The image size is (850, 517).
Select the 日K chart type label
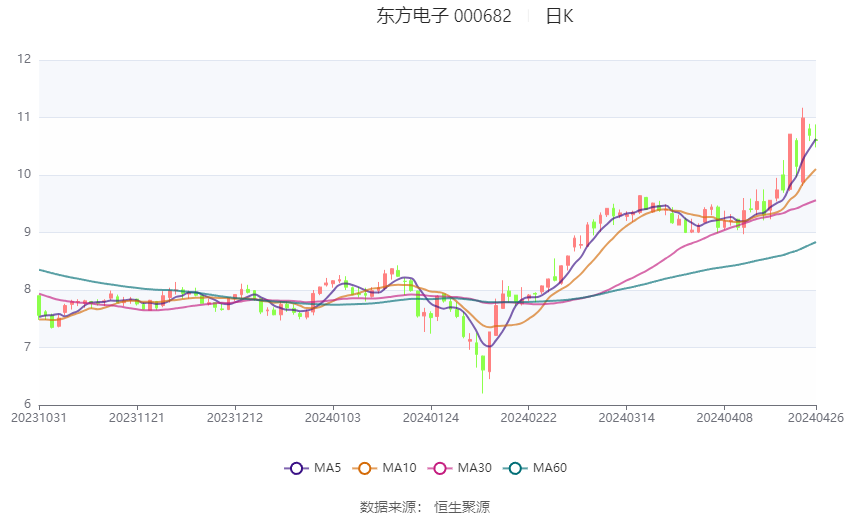click(x=559, y=16)
